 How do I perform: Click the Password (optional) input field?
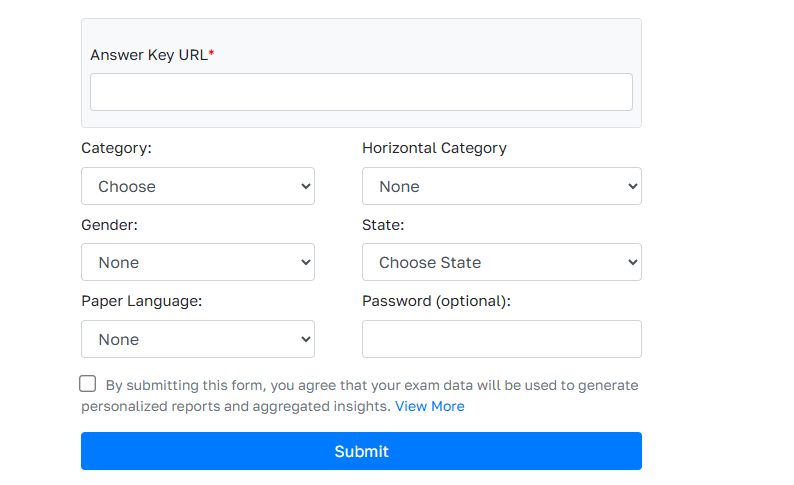point(501,339)
